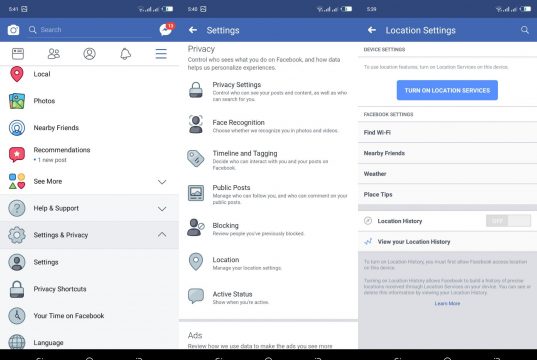Tap the search field in Facebook header

point(90,30)
